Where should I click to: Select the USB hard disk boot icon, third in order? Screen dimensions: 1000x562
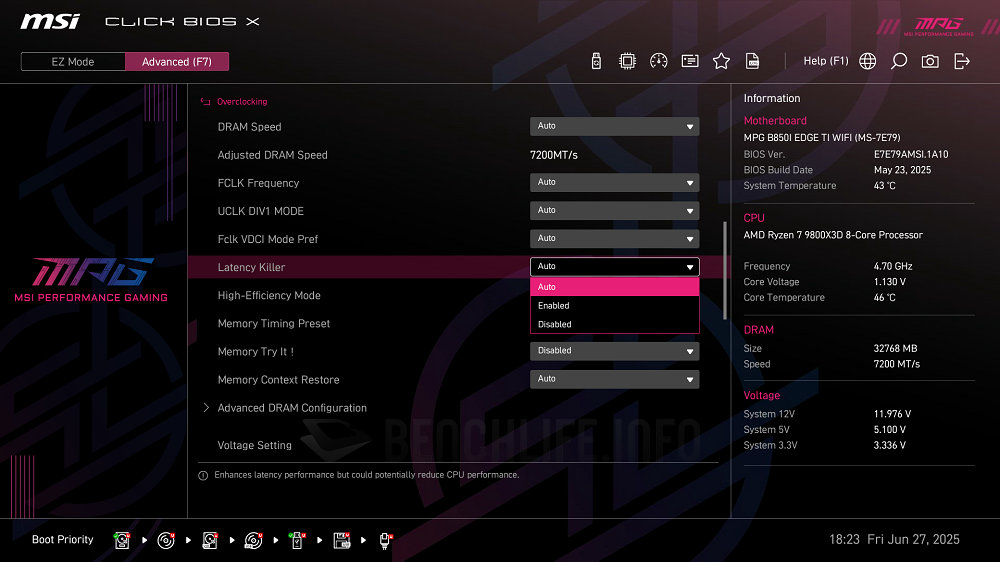click(x=210, y=540)
